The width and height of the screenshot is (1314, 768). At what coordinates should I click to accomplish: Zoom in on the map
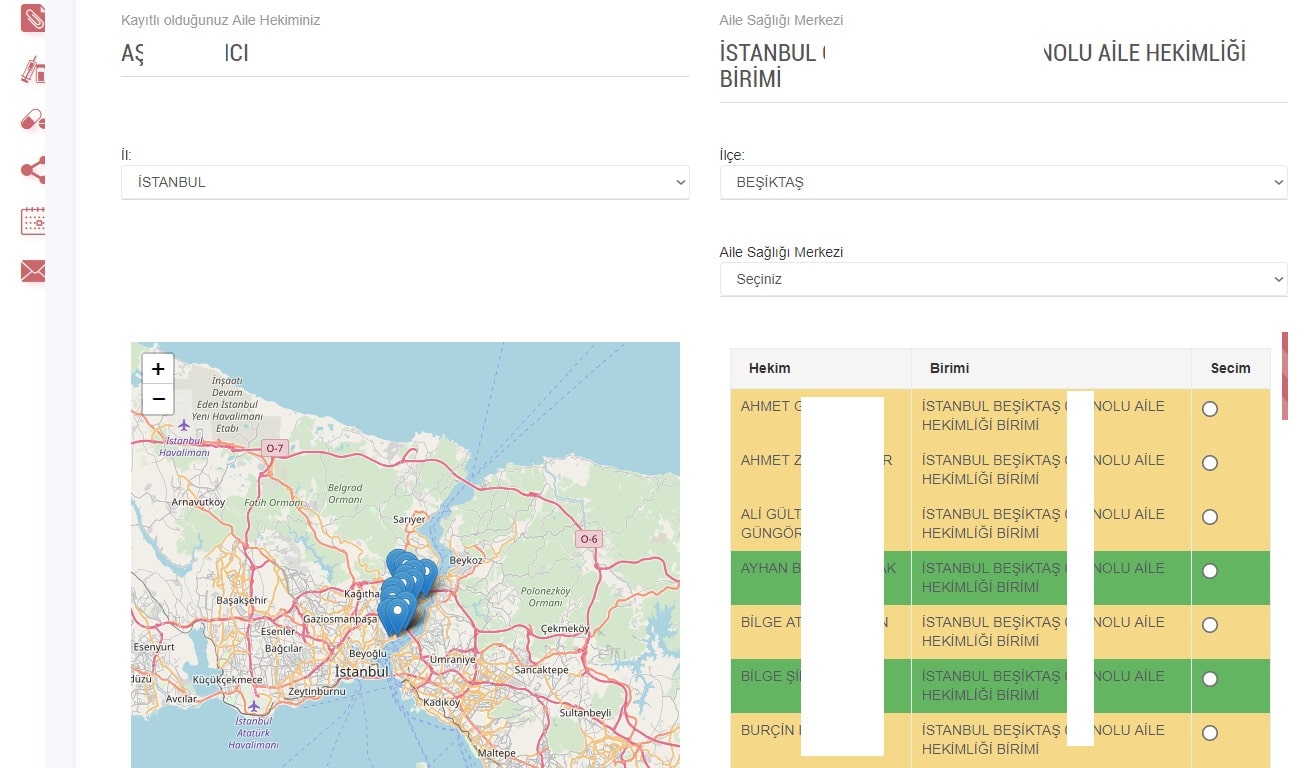(x=158, y=369)
